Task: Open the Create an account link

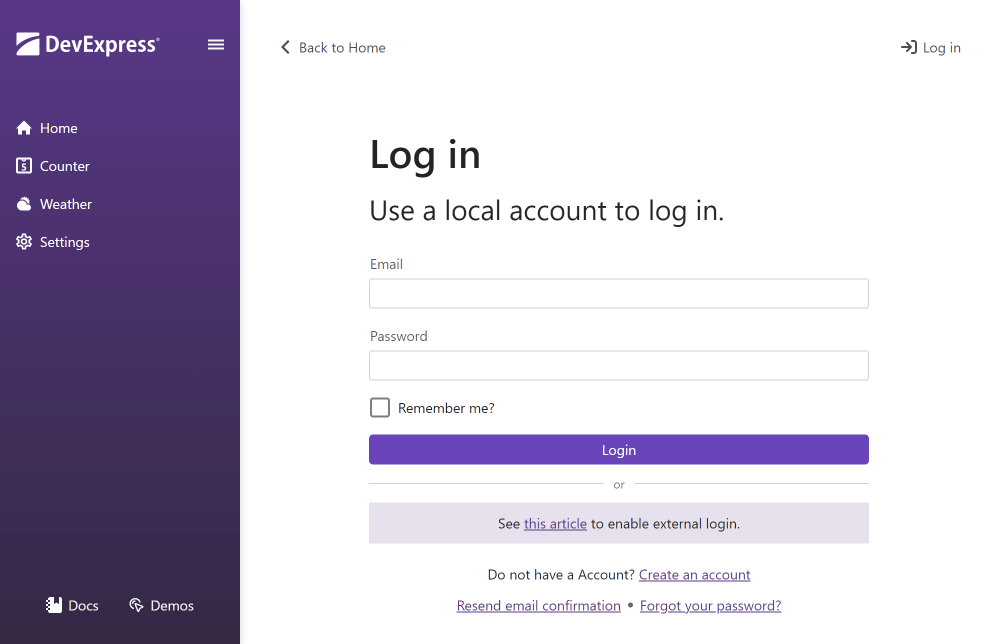Action: pos(694,574)
